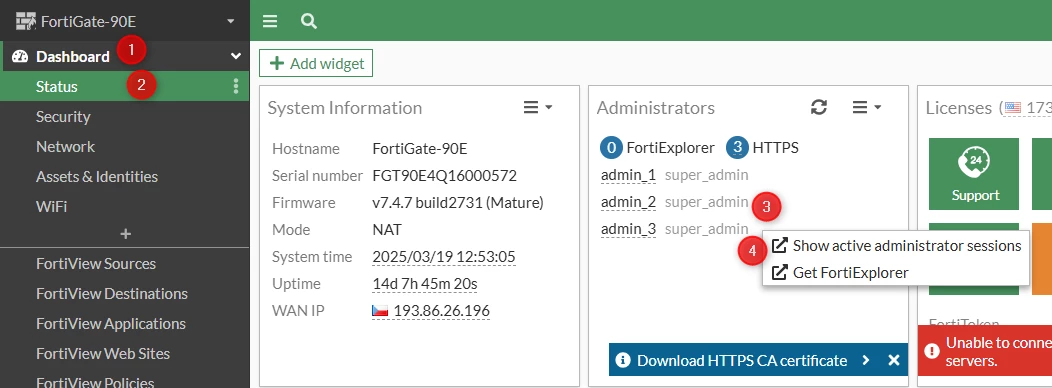Image resolution: width=1052 pixels, height=388 pixels.
Task: Click firmware version v7.4.7 build2731
Action: tap(458, 203)
